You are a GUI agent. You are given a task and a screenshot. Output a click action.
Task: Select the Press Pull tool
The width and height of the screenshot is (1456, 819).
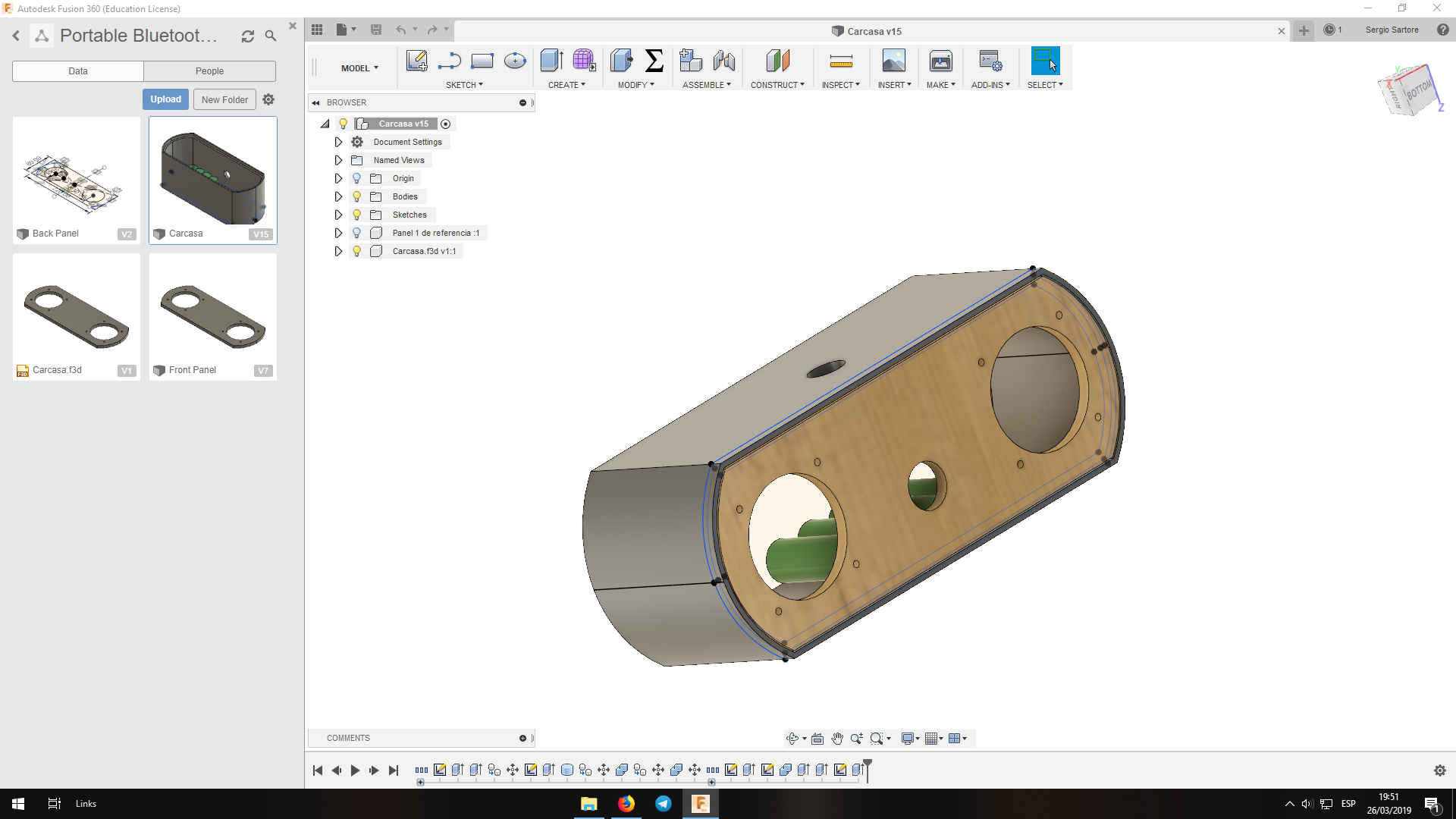621,61
